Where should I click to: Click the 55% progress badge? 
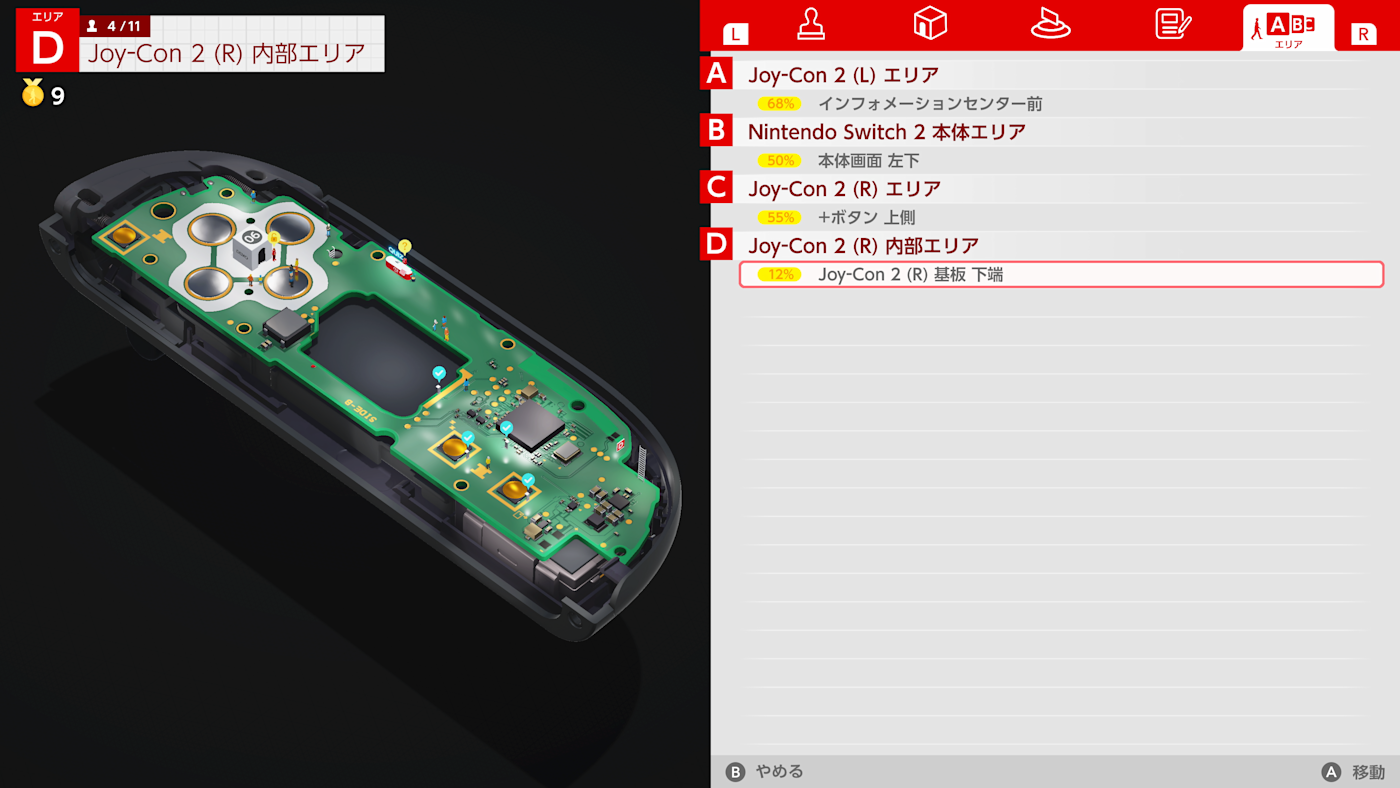point(780,218)
